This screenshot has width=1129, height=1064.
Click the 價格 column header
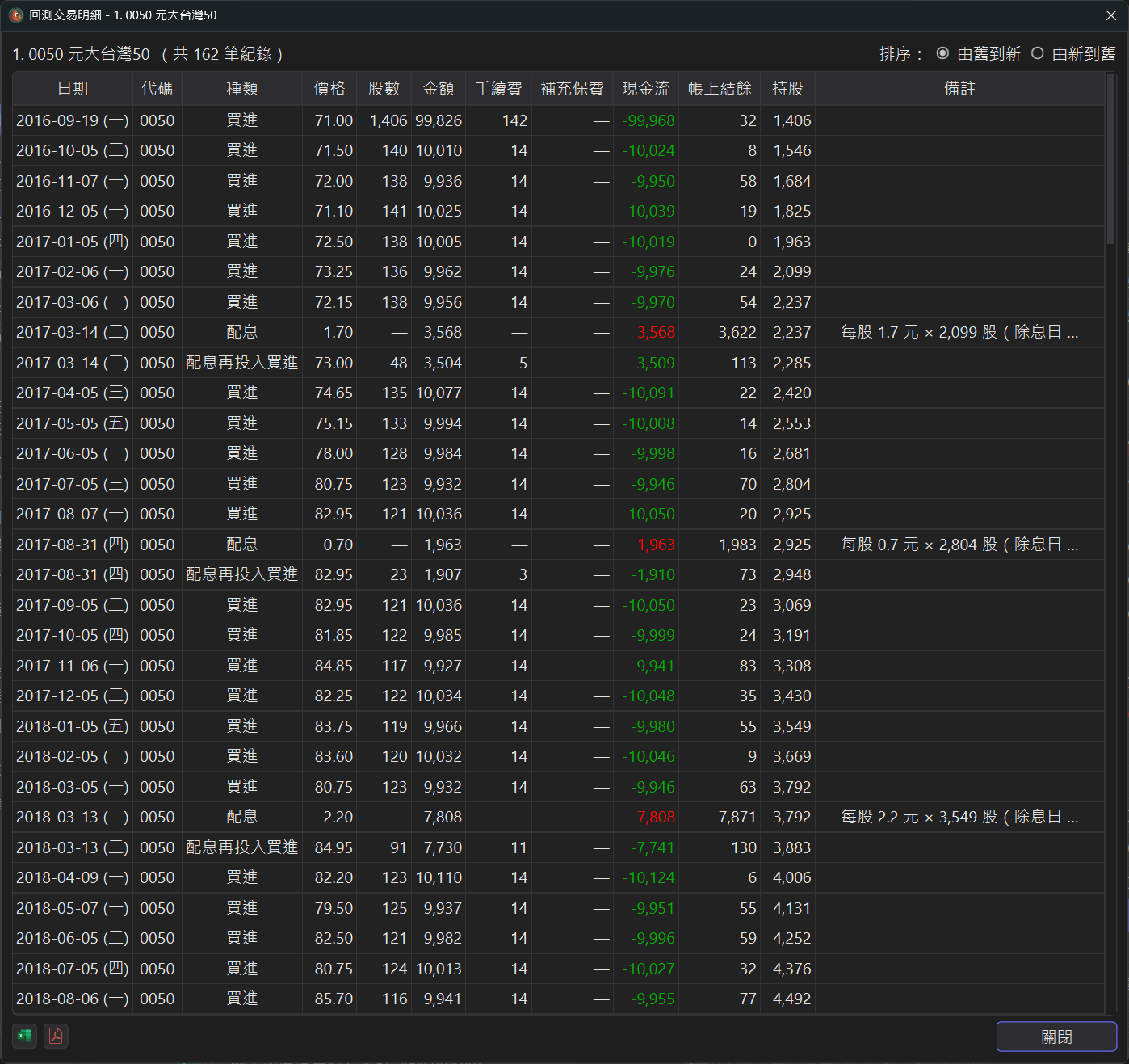329,89
